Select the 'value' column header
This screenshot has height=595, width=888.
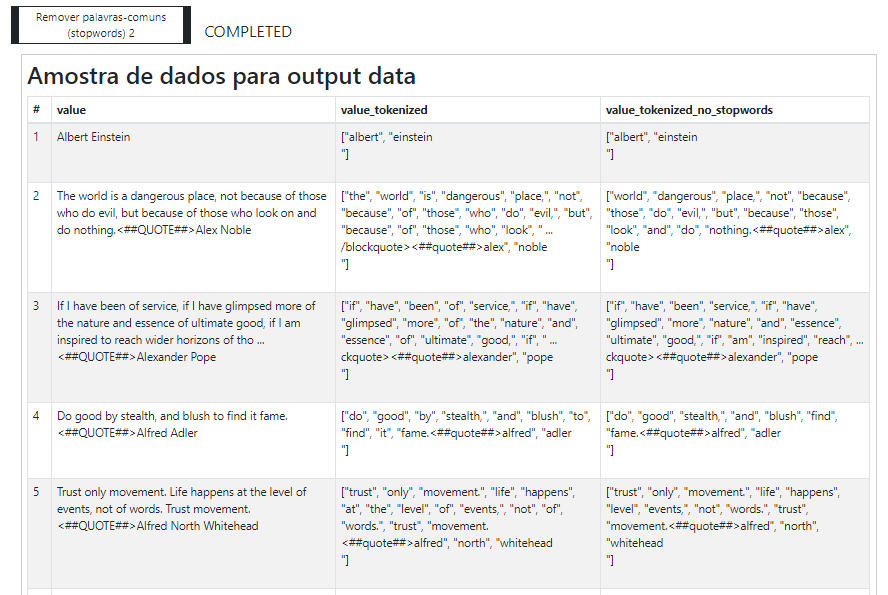(193, 110)
